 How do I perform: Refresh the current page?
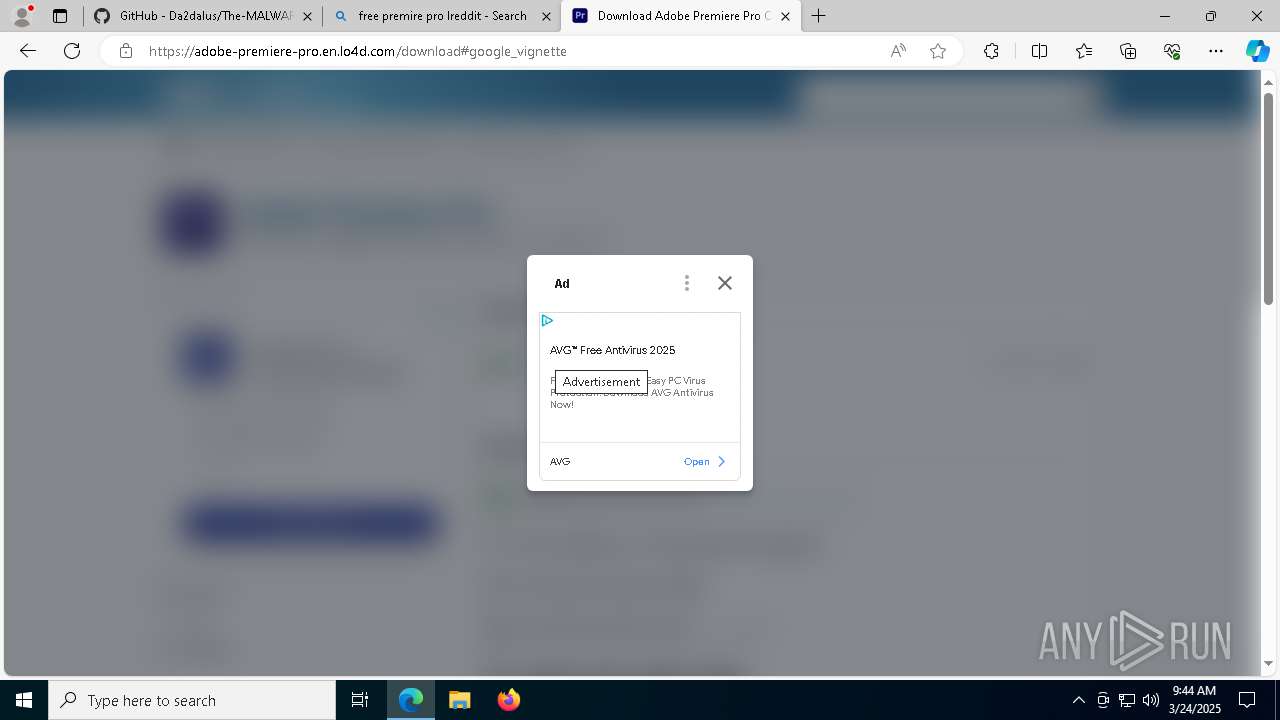72,51
